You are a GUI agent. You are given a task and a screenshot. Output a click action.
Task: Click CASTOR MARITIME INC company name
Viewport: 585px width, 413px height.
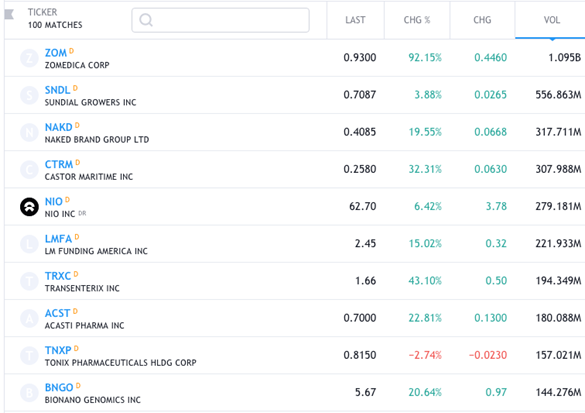(89, 177)
